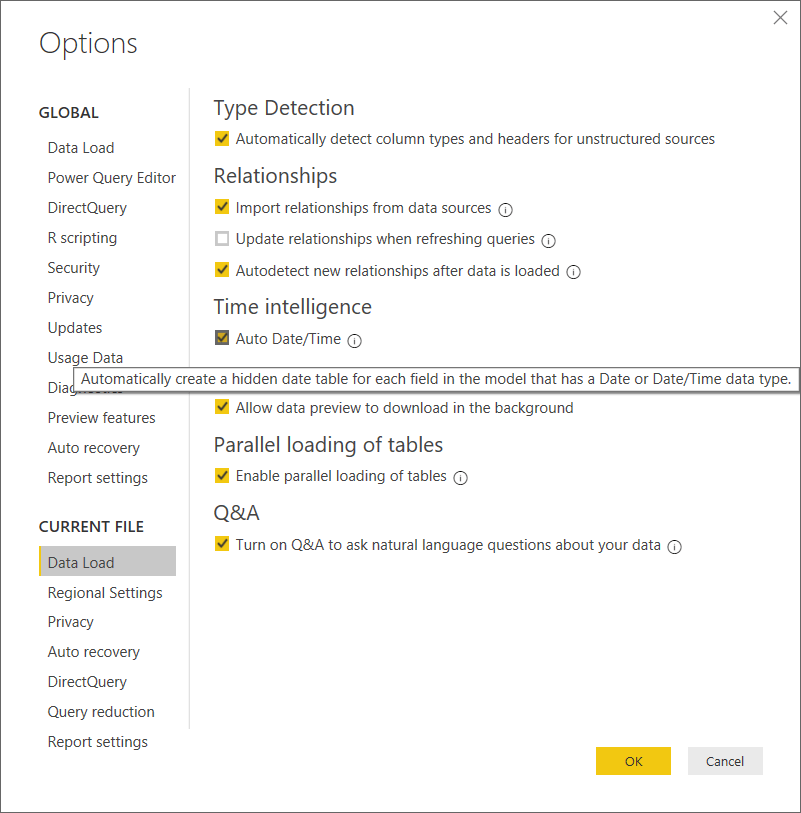Enable Update relationships when refreshing queries
This screenshot has width=801, height=813.
point(222,239)
